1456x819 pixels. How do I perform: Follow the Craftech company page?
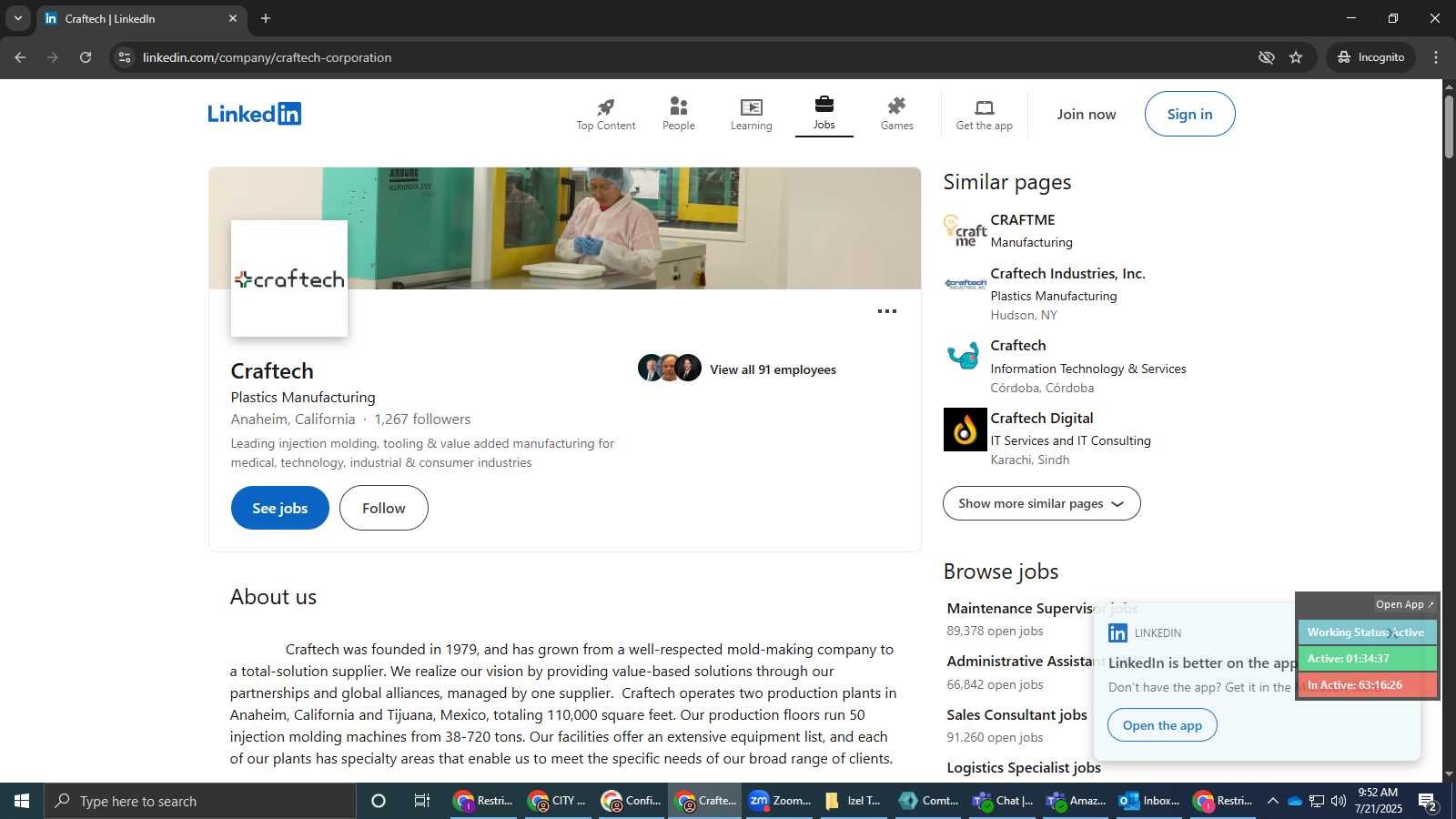coord(383,508)
